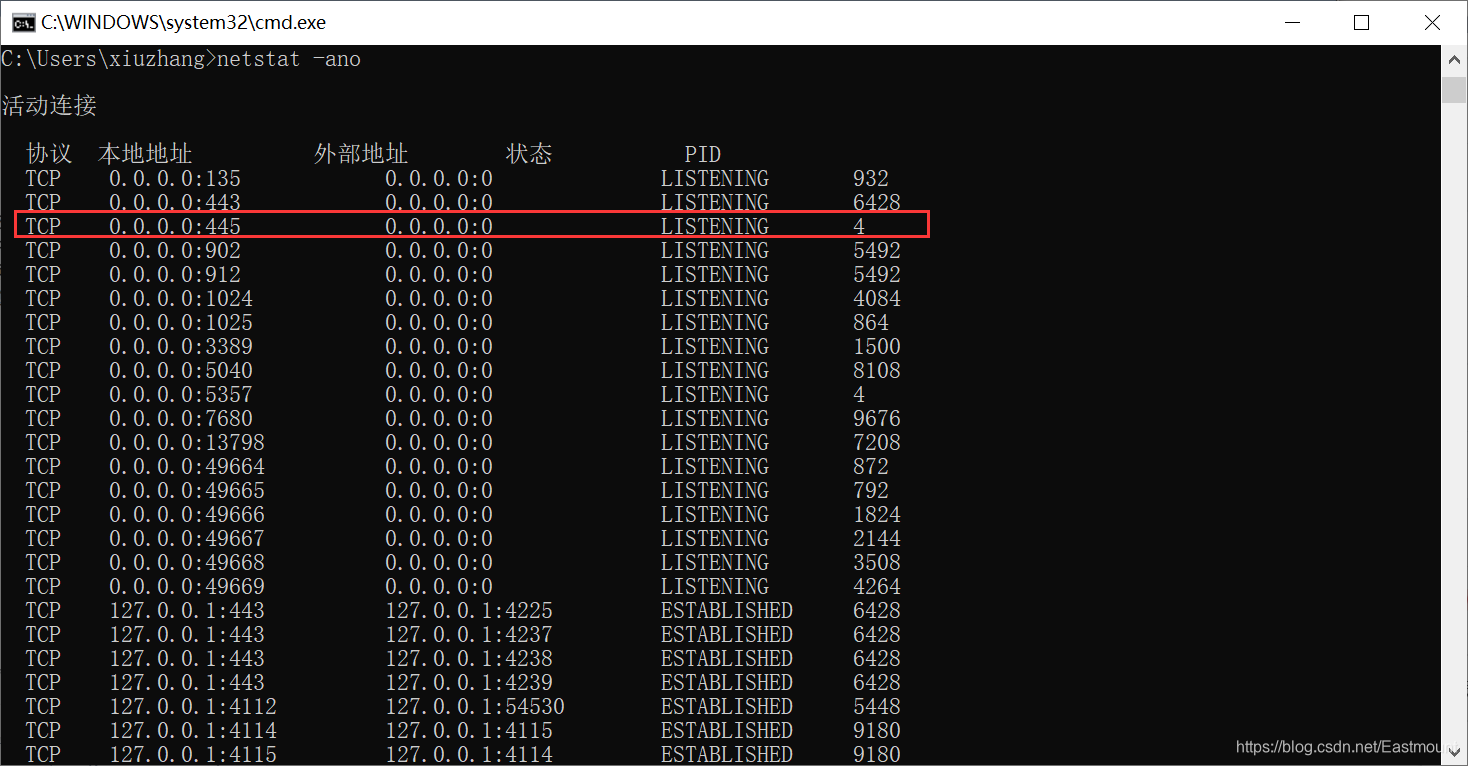Click PID value 9676

[x=877, y=419]
